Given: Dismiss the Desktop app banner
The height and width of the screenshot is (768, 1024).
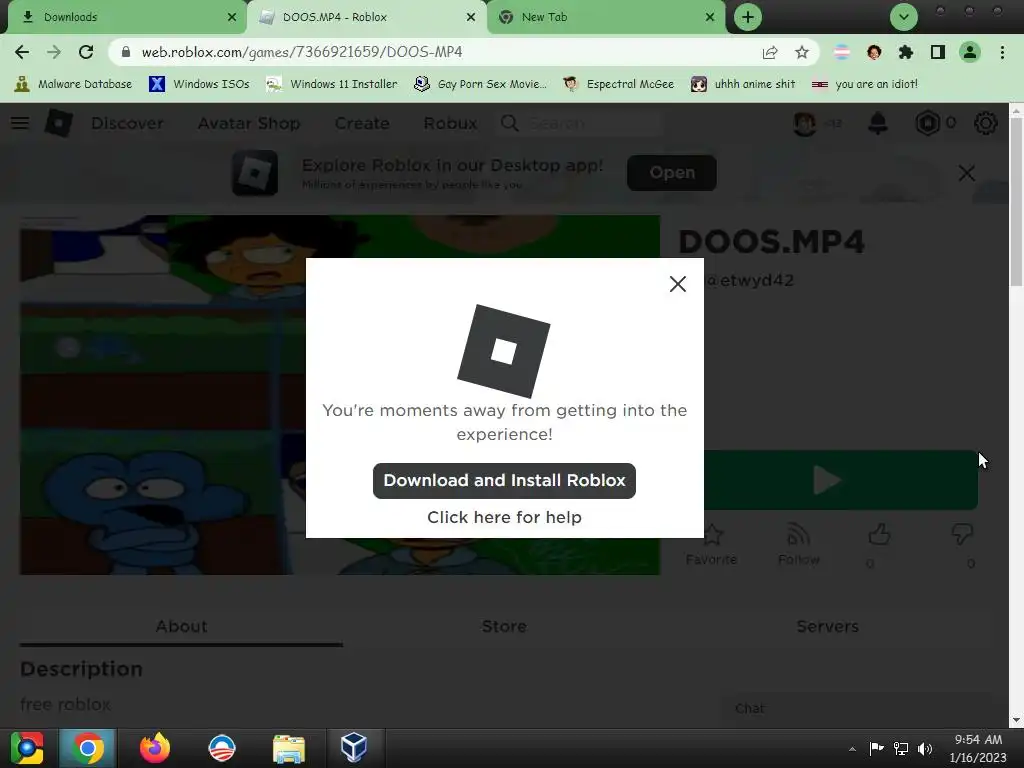Looking at the screenshot, I should click(967, 173).
